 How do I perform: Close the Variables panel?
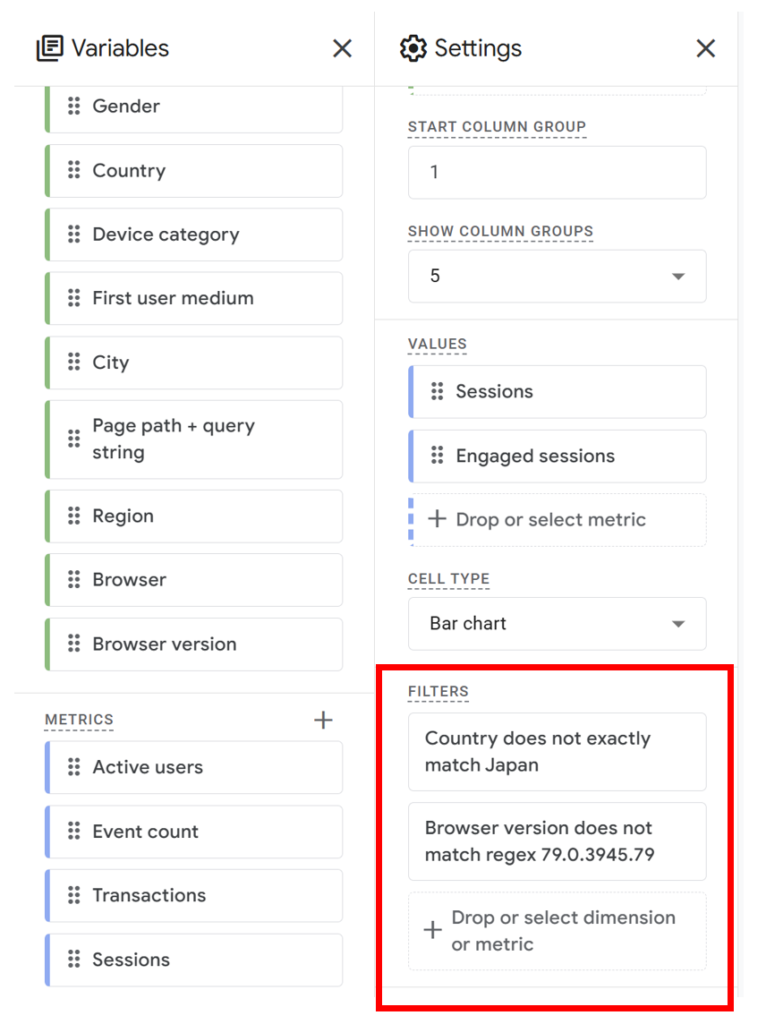[342, 48]
